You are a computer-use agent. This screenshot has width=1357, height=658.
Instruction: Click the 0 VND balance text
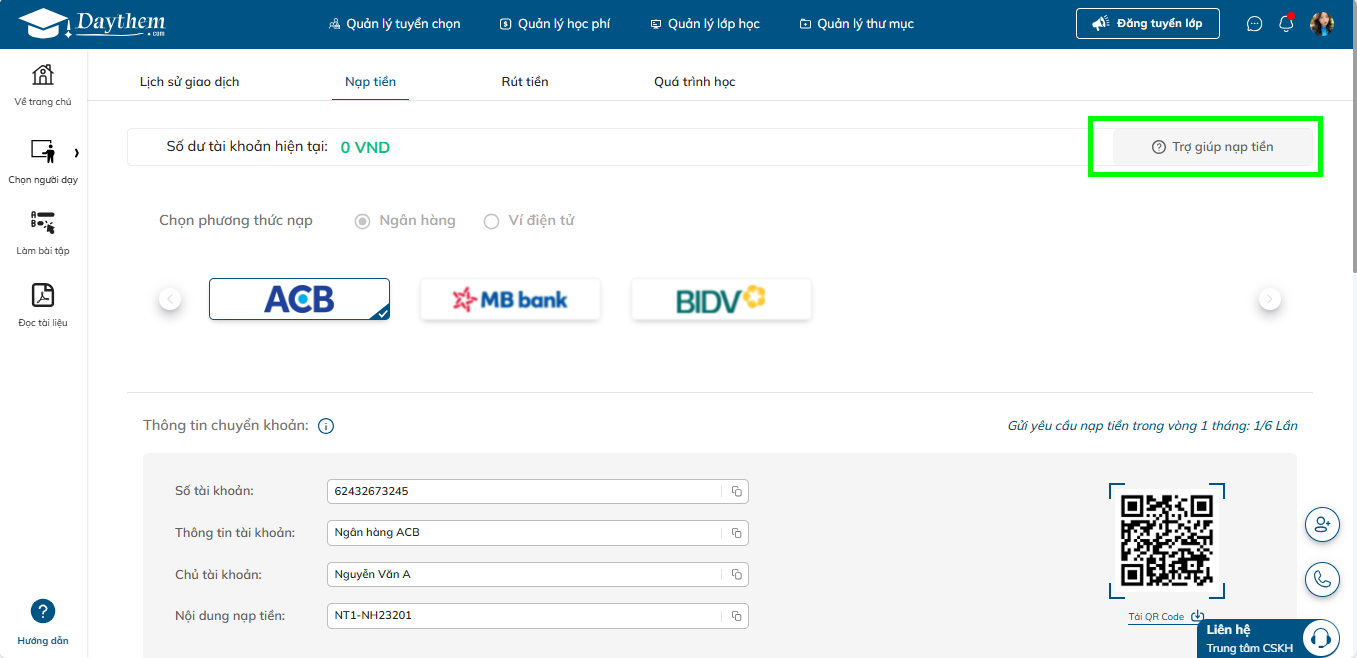[x=365, y=148]
